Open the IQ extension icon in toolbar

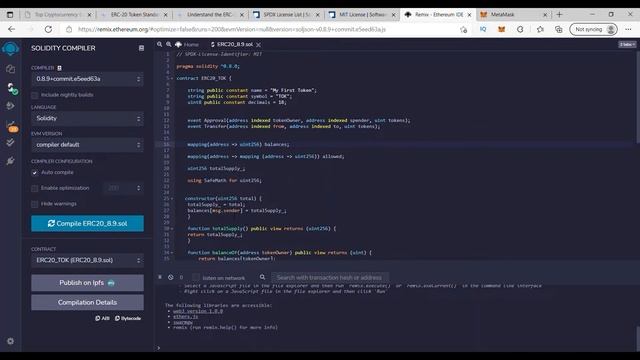483,29
